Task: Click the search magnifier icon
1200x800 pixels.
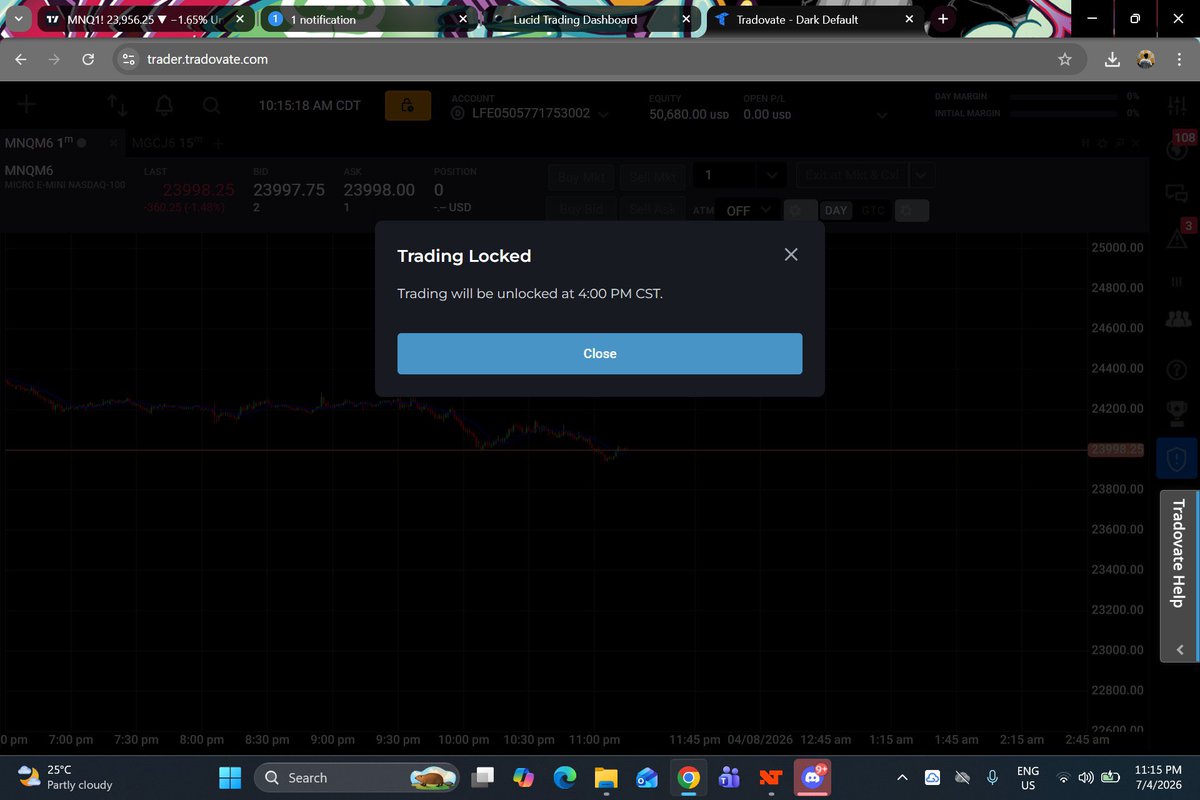Action: click(212, 104)
